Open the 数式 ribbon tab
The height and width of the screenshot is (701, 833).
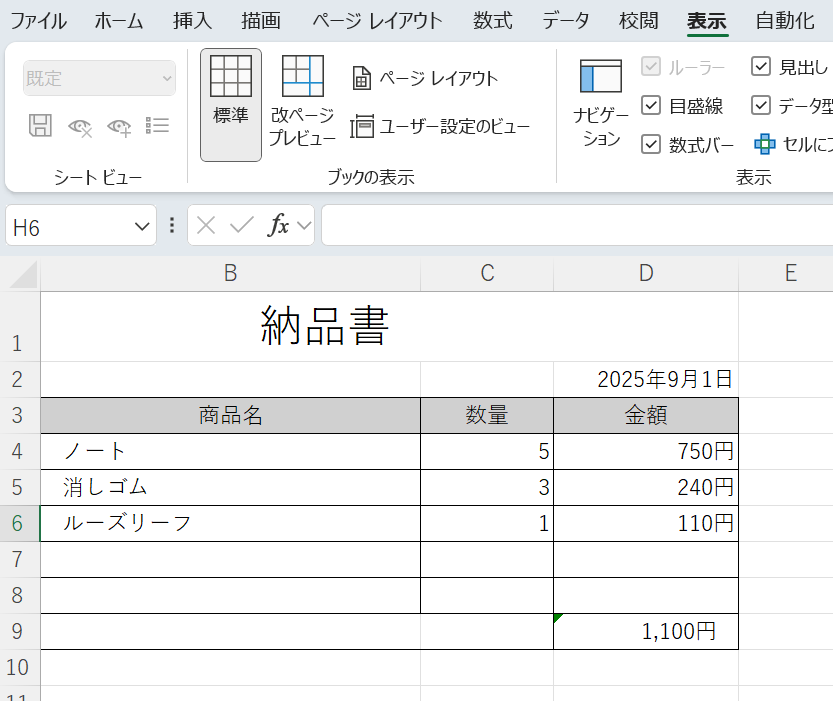(x=492, y=21)
